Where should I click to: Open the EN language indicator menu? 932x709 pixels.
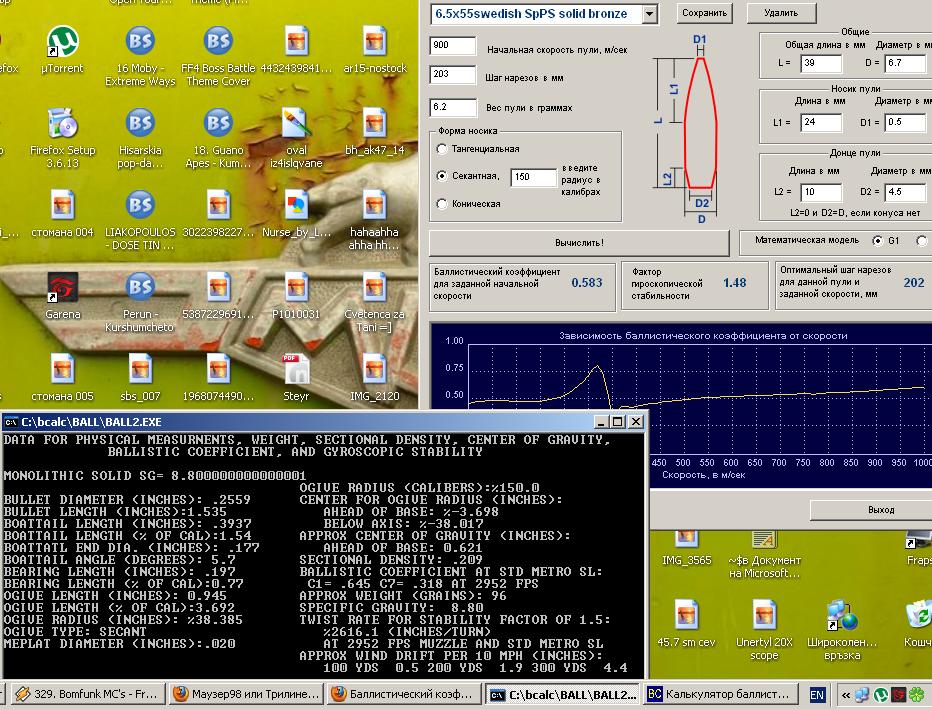pos(817,694)
